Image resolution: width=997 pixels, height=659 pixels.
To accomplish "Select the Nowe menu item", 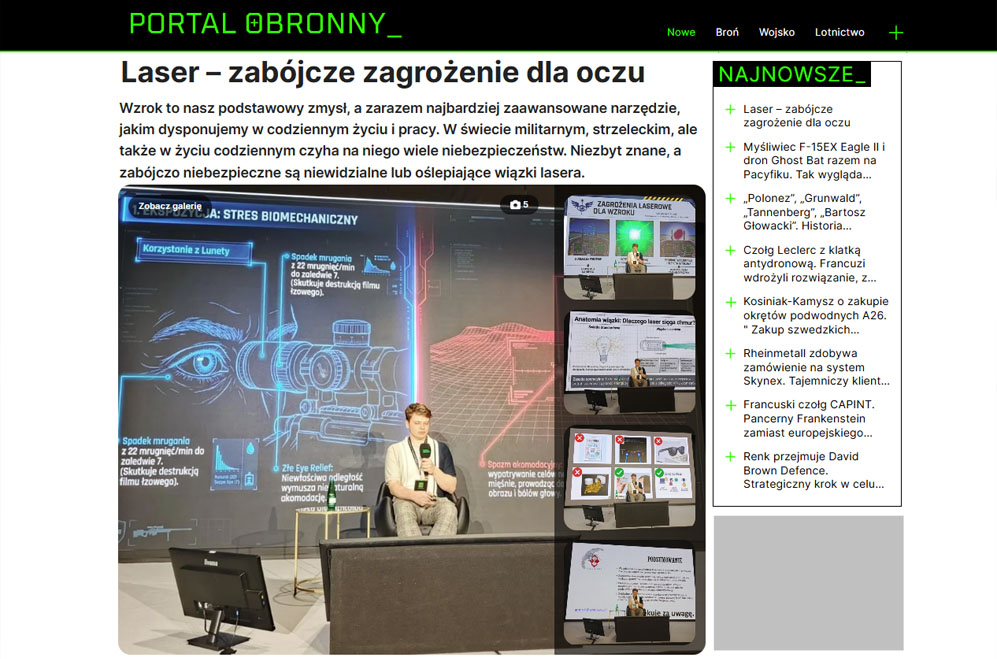I will pos(681,32).
